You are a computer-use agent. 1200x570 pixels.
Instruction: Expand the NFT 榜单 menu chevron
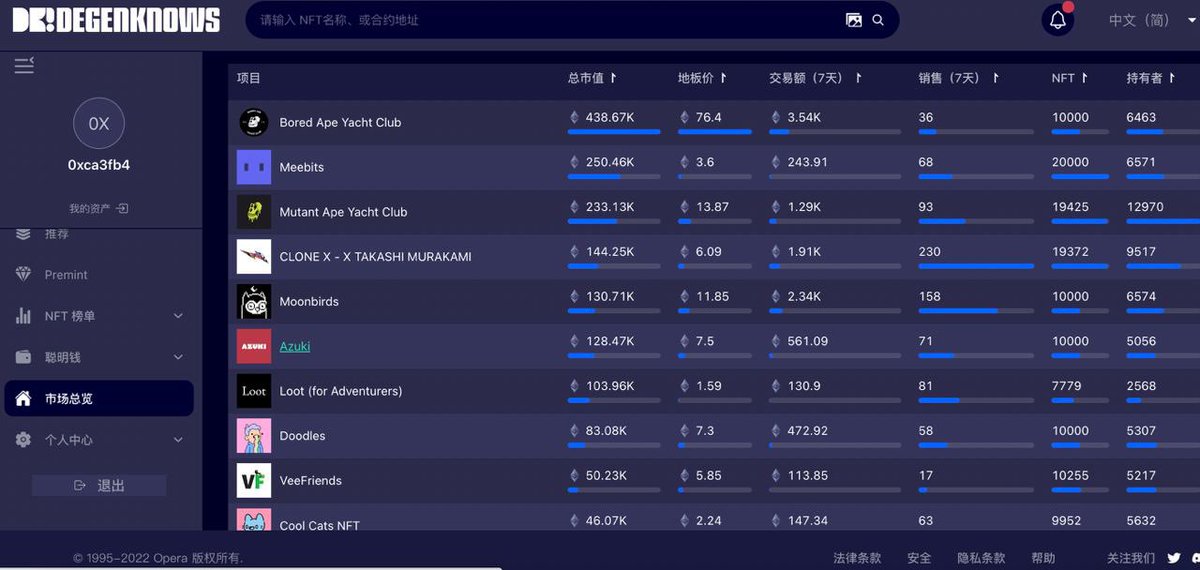[x=178, y=316]
